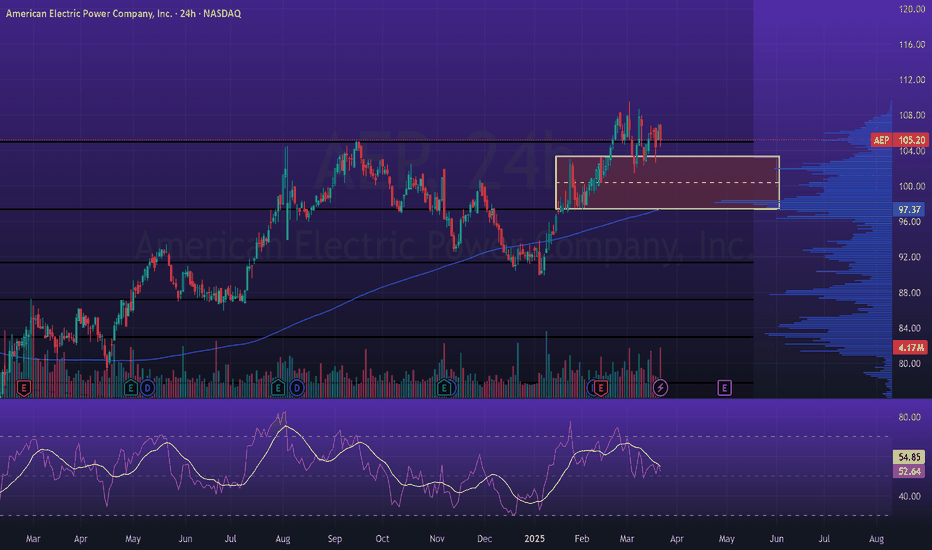Click the Feb label on the time axis
This screenshot has width=932, height=550.
click(x=582, y=539)
